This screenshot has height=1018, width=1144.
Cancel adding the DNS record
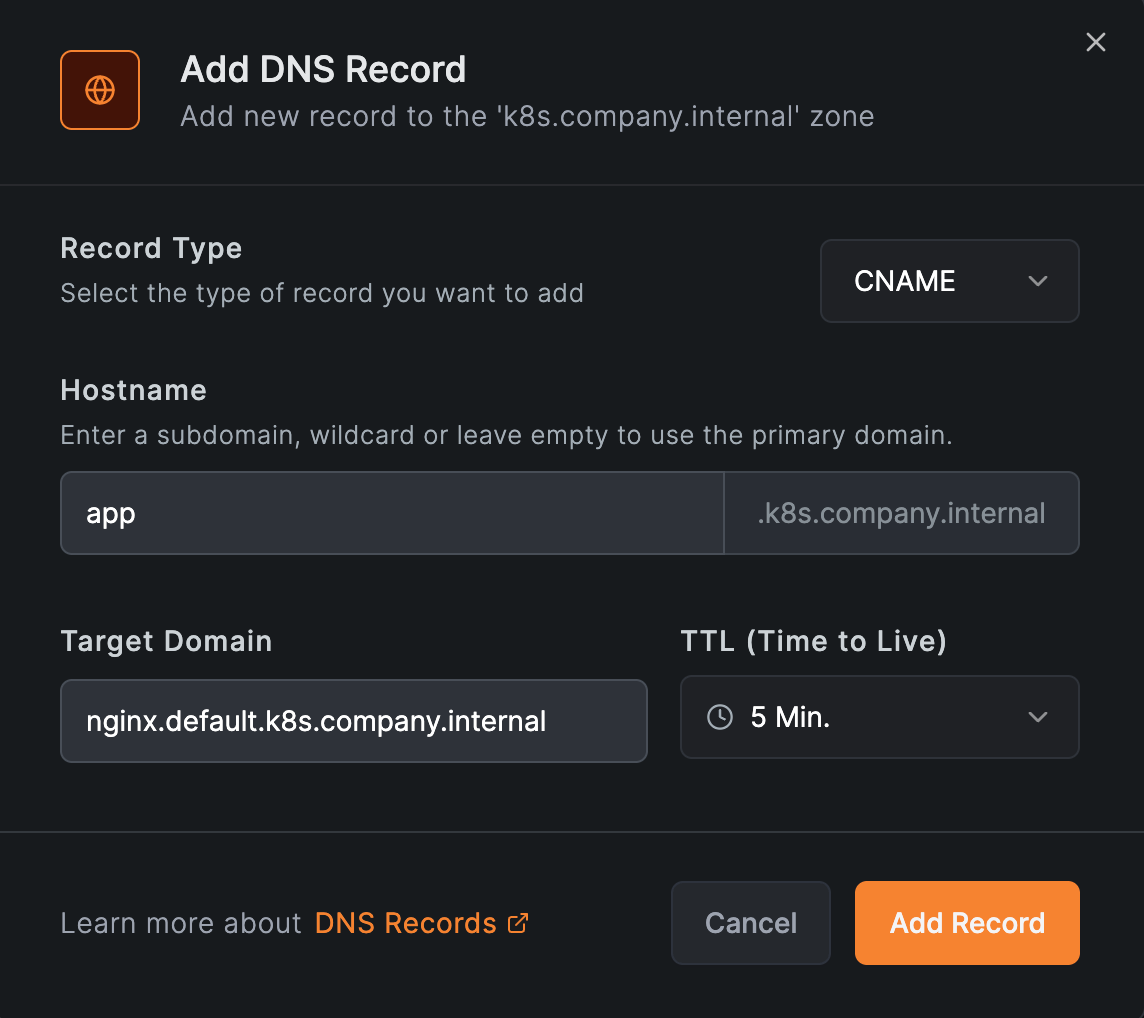(x=751, y=923)
